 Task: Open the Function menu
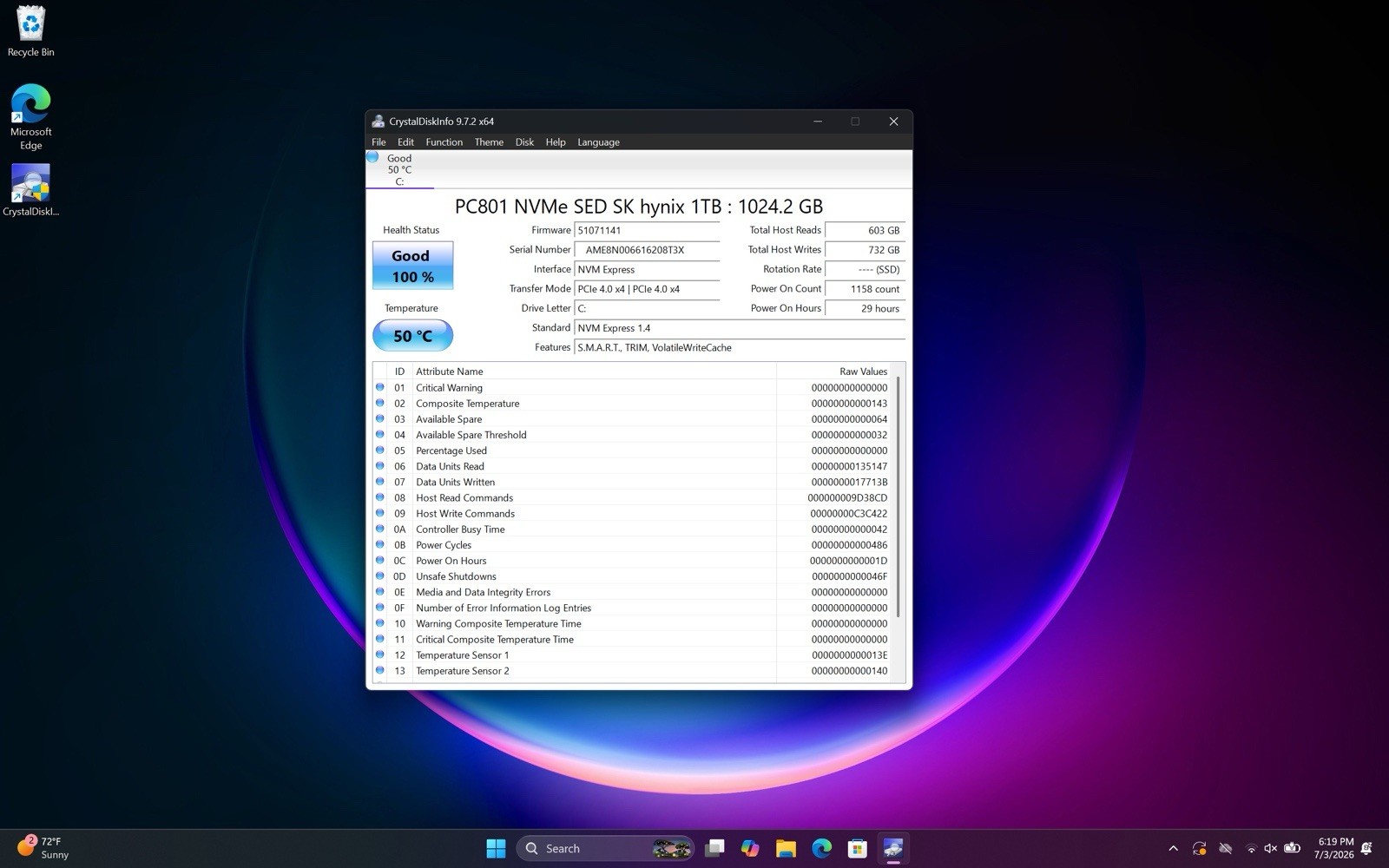tap(444, 142)
